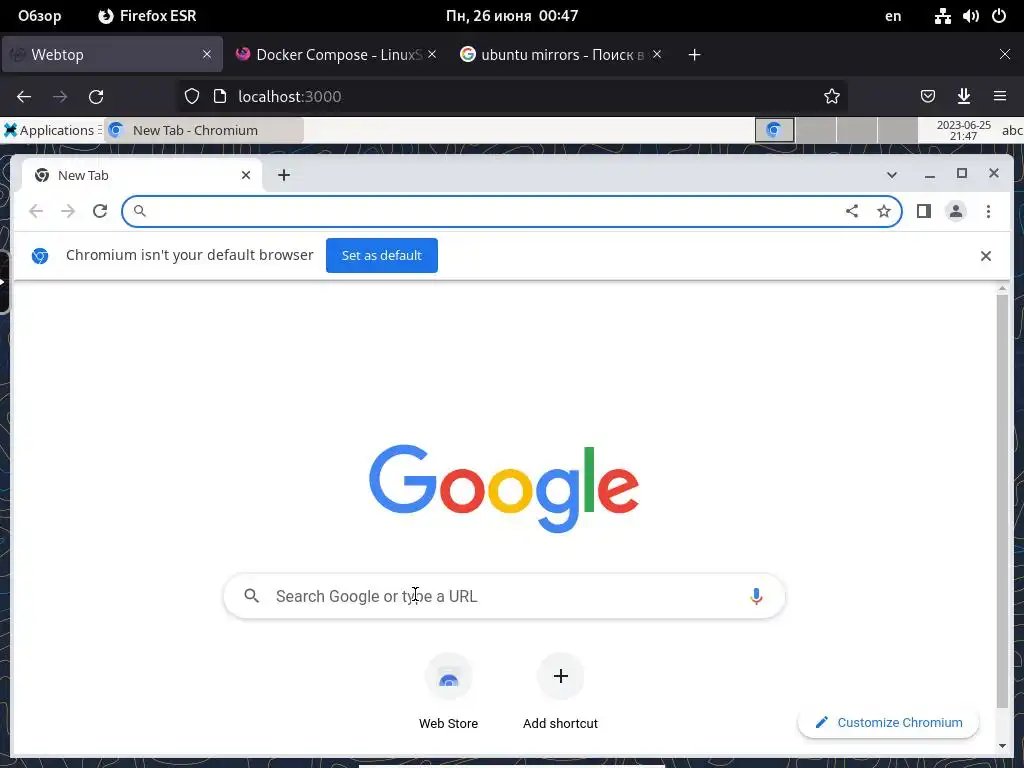Open Firefox ESR app menu in top bar
Screen dimensions: 1024x768
[x=147, y=16]
